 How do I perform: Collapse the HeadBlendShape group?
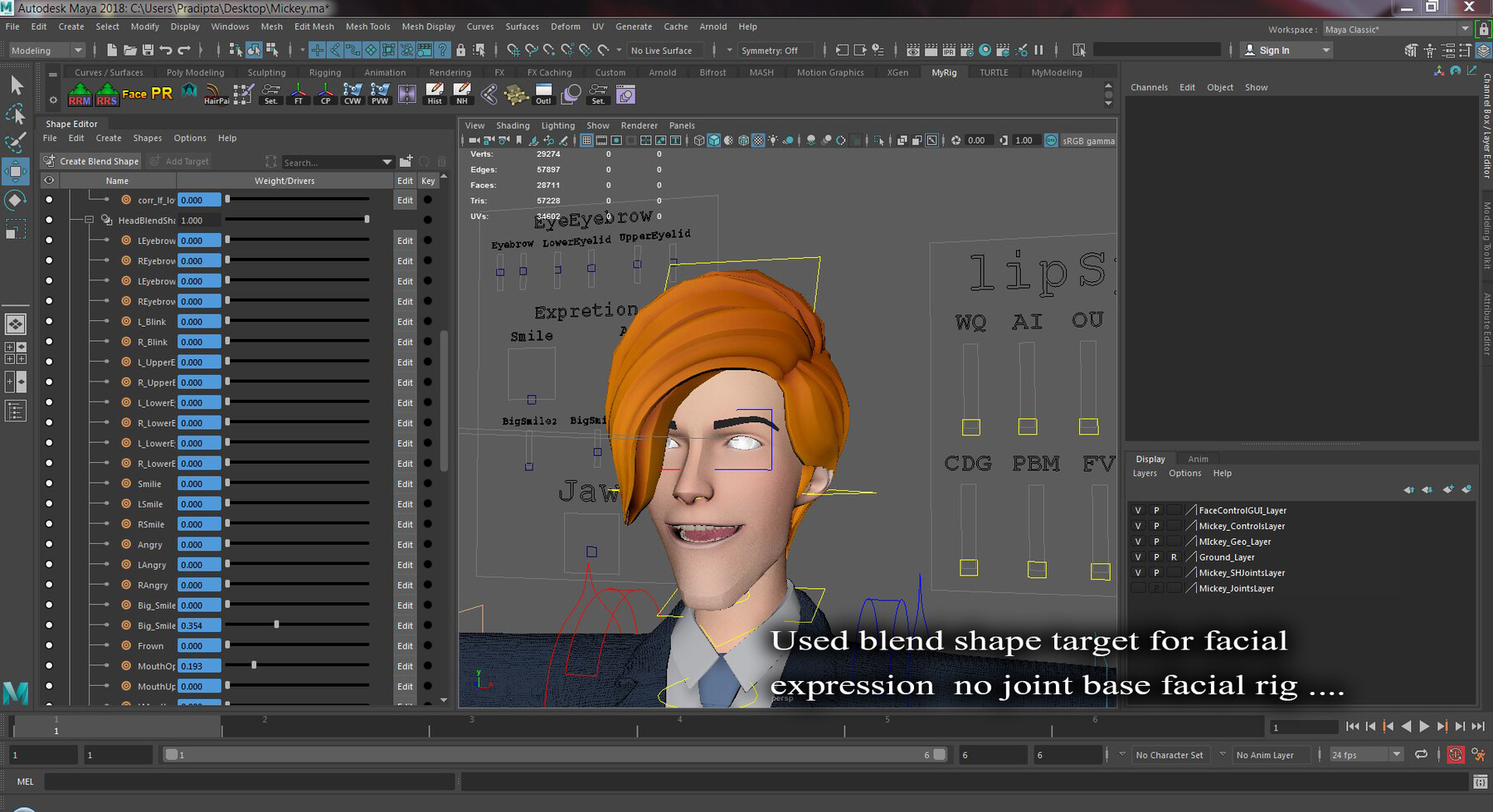click(x=89, y=221)
